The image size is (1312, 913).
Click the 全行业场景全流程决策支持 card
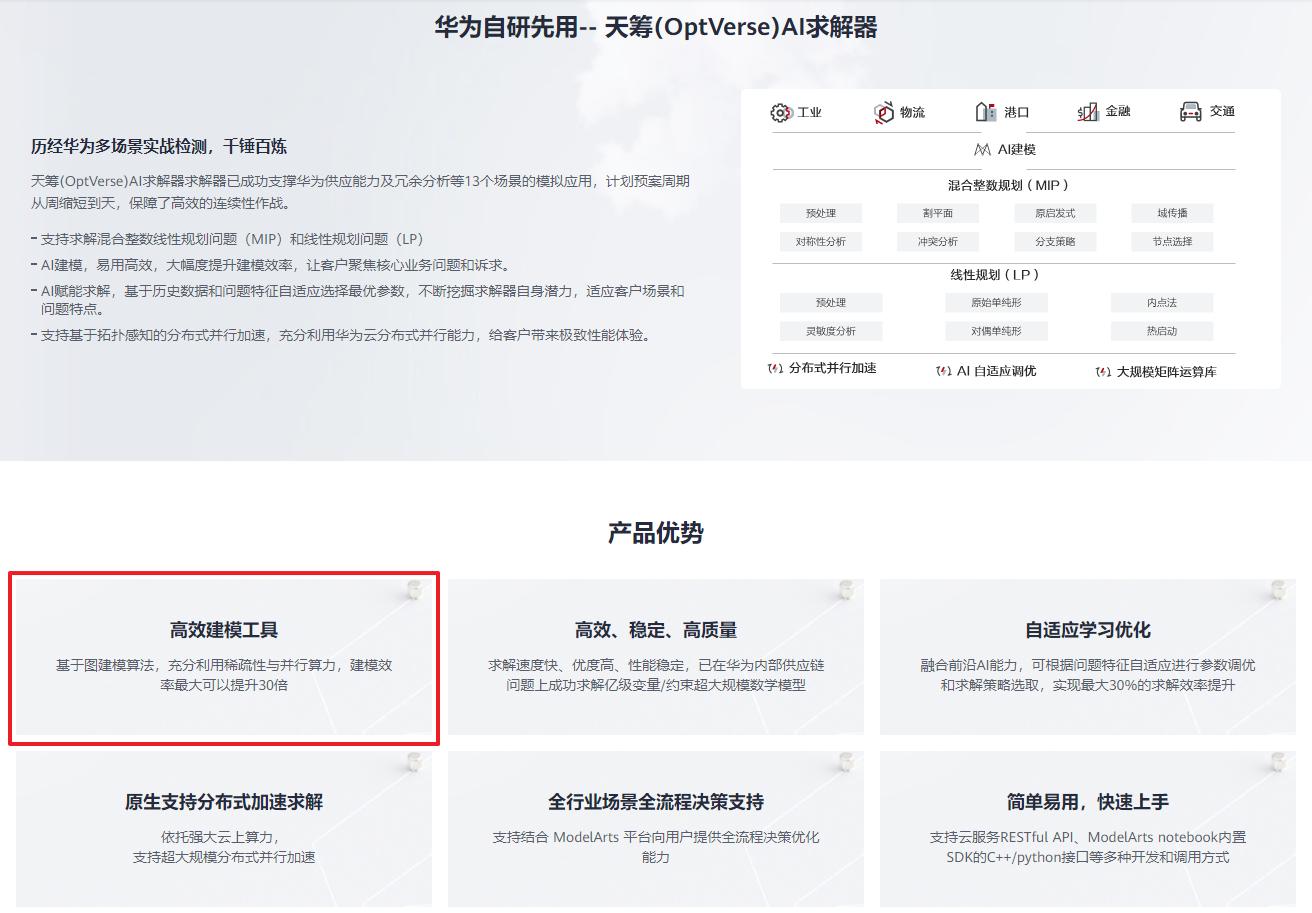pyautogui.click(x=655, y=829)
